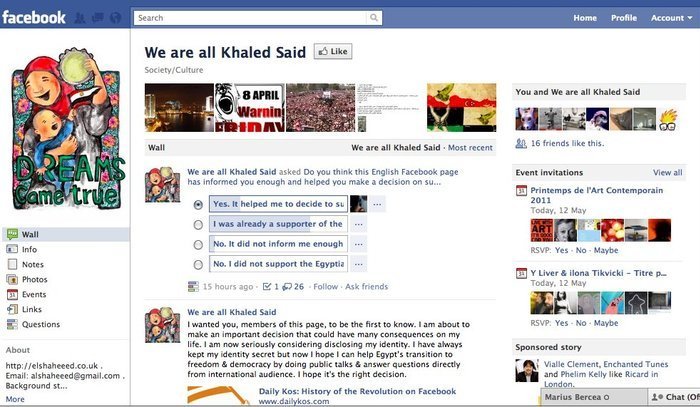
Task: Open friend requests icon in top bar
Action: pos(80,18)
